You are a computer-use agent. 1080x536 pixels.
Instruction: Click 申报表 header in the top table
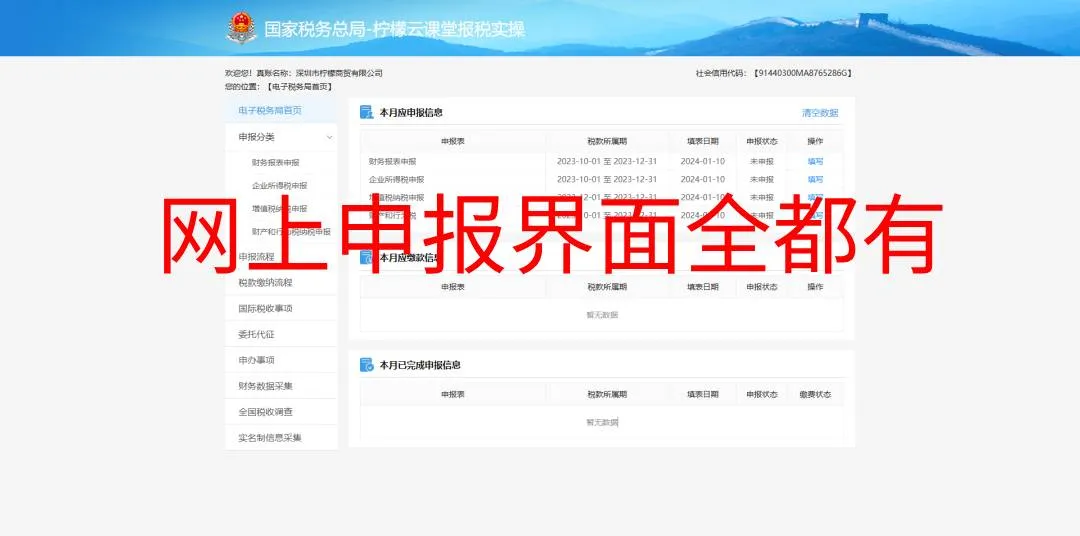(x=453, y=141)
